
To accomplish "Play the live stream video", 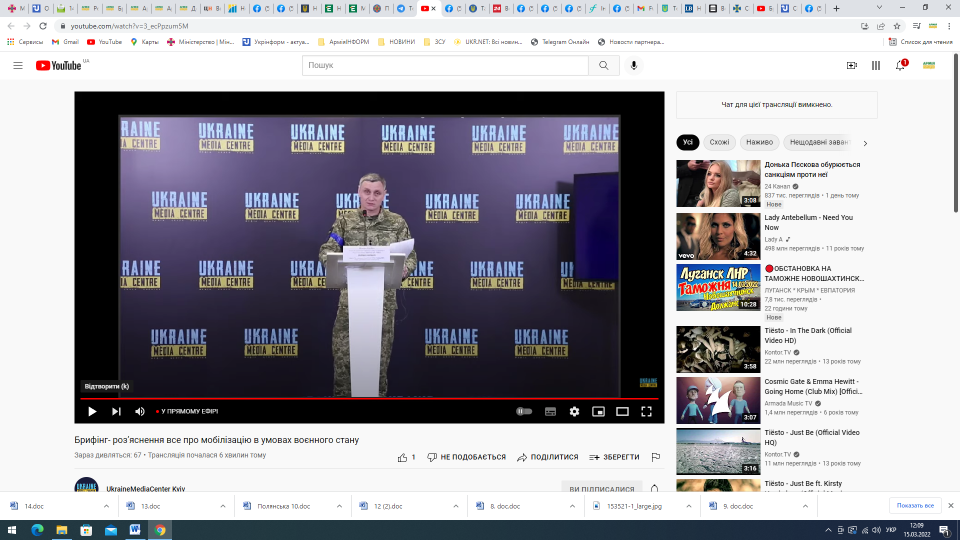I will 92,411.
